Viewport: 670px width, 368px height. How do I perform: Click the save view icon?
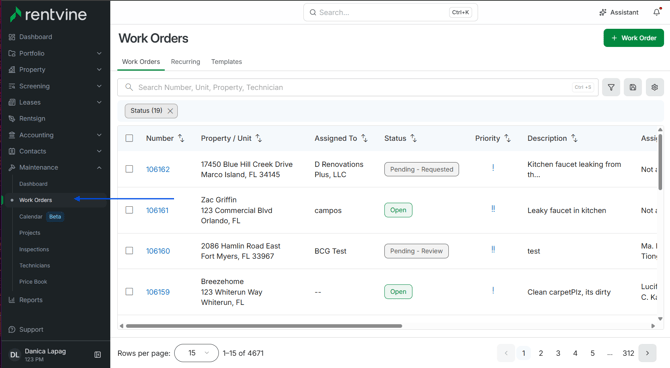633,87
